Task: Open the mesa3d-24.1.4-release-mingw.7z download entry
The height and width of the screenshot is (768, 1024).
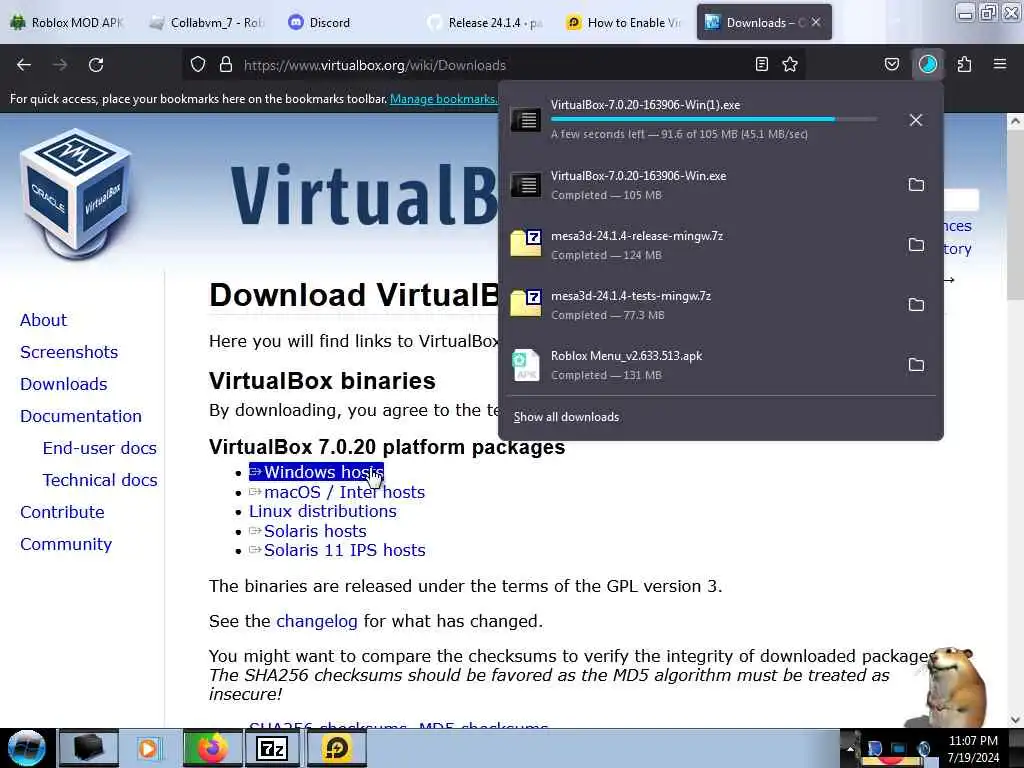Action: tap(699, 245)
